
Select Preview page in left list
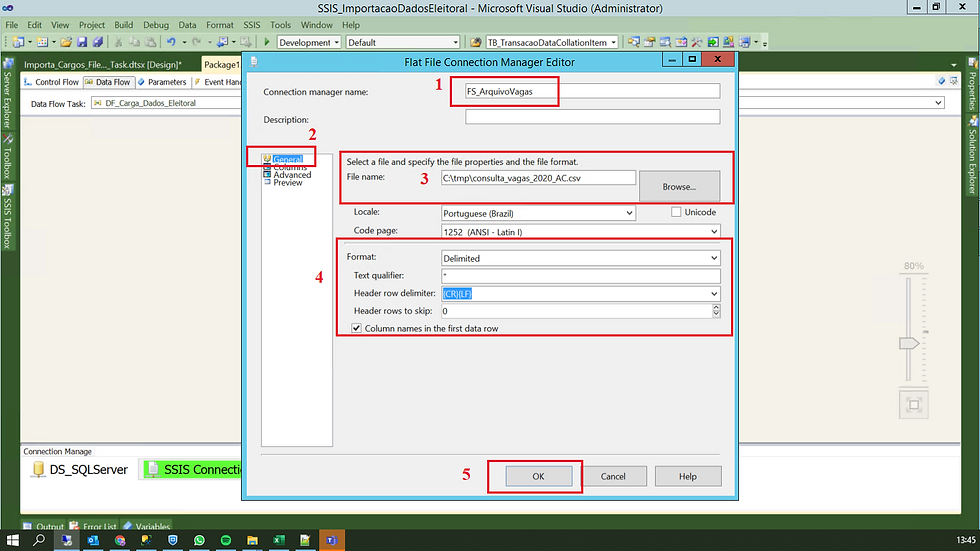coord(288,182)
